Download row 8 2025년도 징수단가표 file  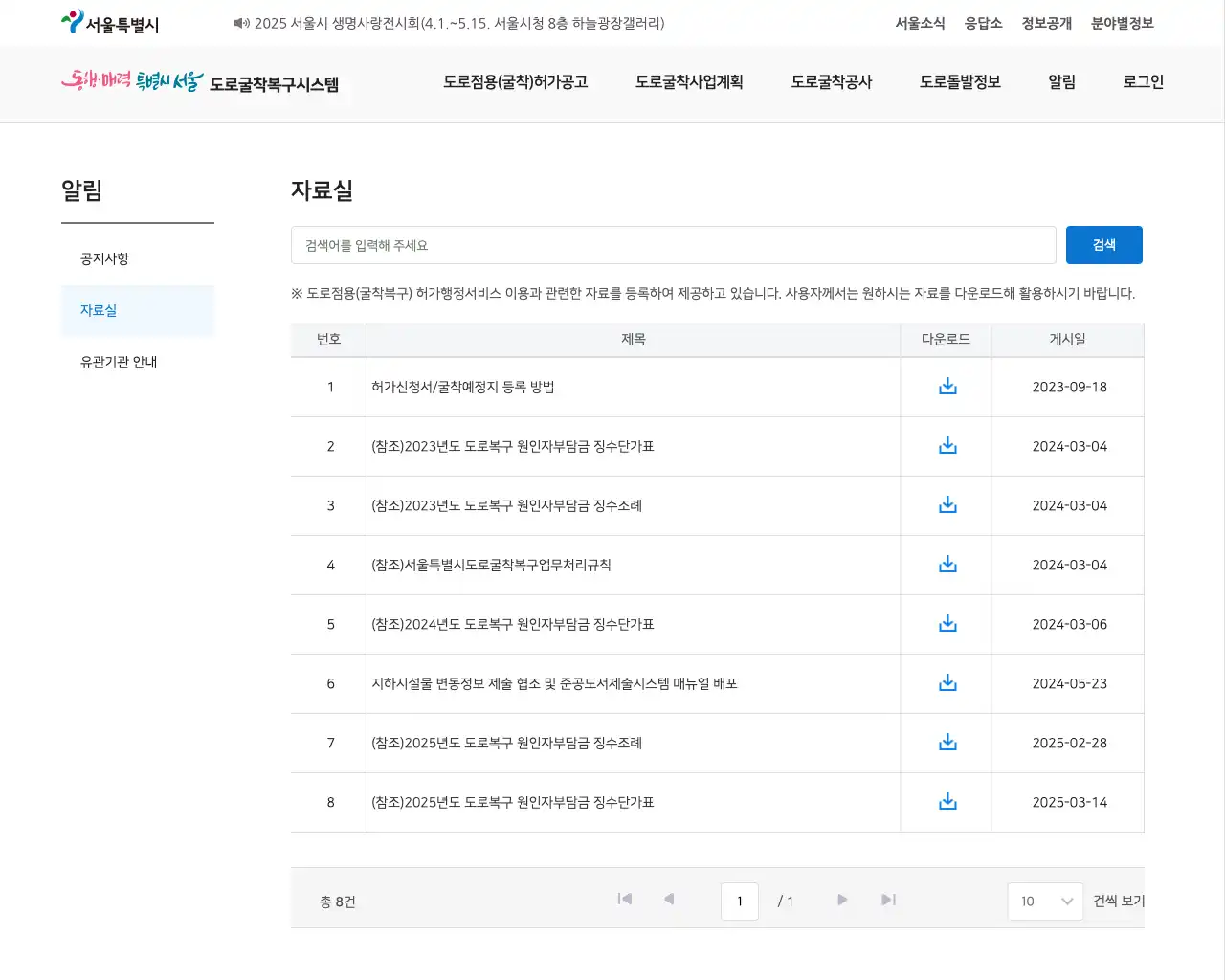pyautogui.click(x=947, y=802)
